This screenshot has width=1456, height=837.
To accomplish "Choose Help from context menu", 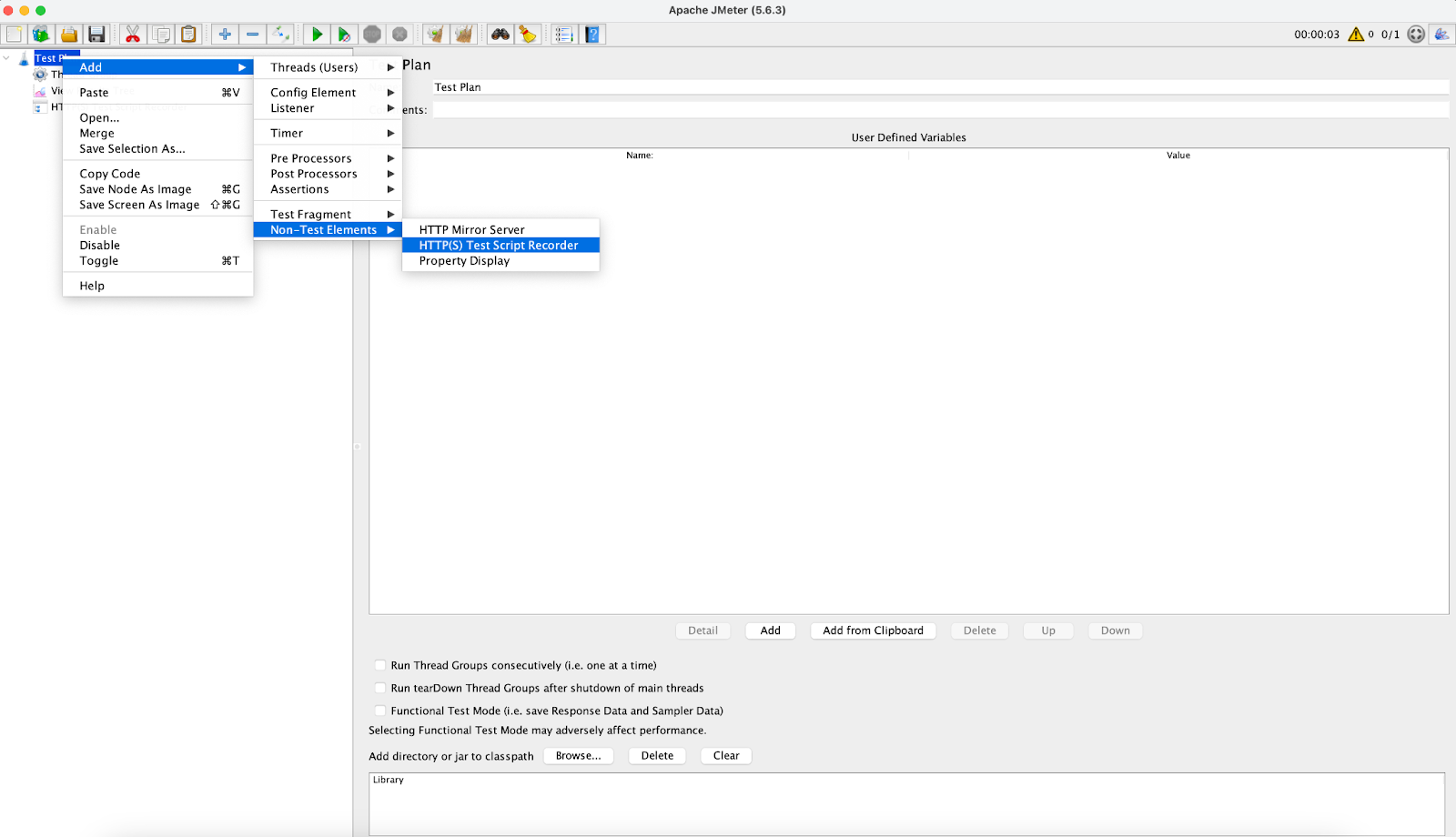I will coord(157,286).
